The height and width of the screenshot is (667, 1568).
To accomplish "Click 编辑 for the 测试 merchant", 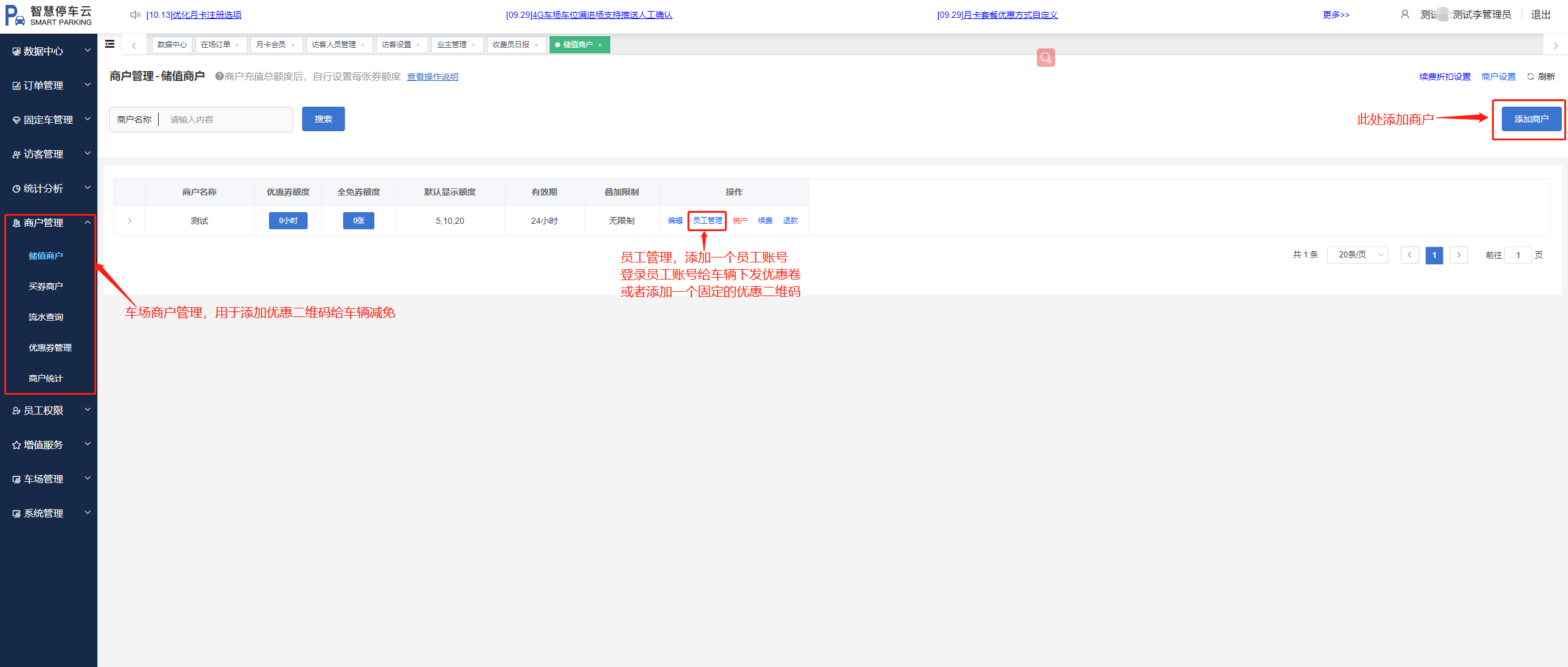I will click(x=675, y=221).
